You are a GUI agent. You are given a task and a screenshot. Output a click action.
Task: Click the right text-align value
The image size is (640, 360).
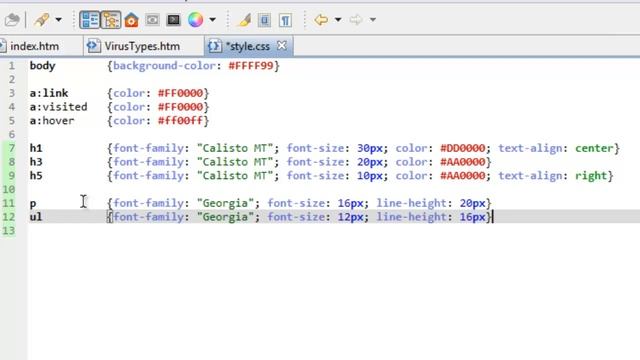tap(591, 176)
